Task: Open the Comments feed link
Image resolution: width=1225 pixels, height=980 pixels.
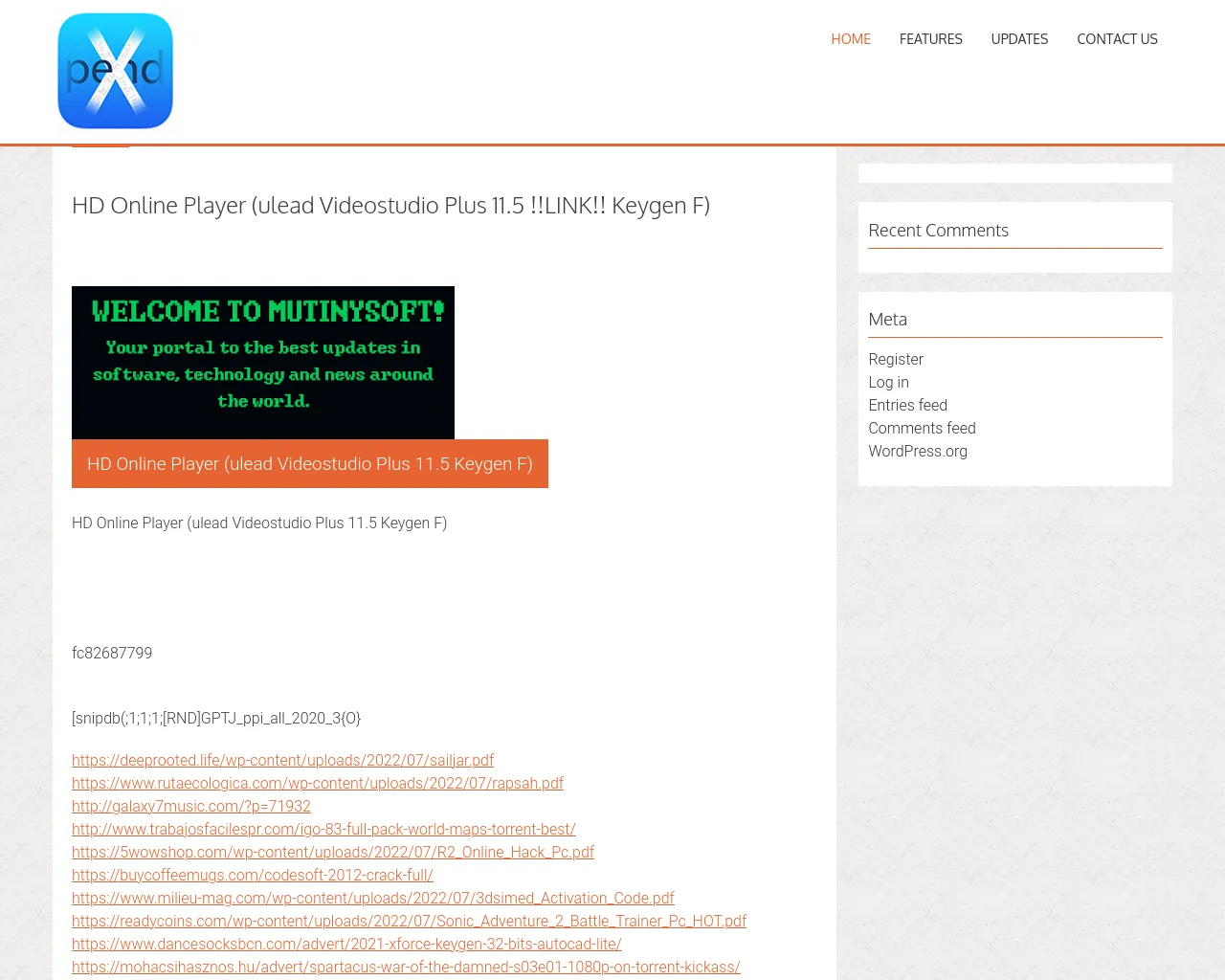Action: (x=923, y=428)
